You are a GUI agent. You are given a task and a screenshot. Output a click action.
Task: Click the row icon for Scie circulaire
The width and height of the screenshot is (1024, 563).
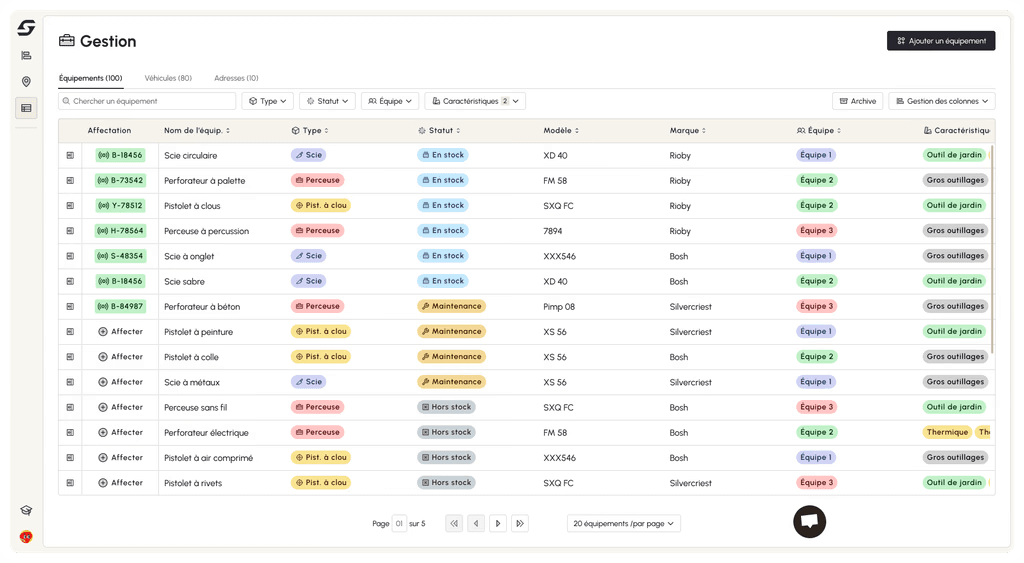pyautogui.click(x=70, y=155)
